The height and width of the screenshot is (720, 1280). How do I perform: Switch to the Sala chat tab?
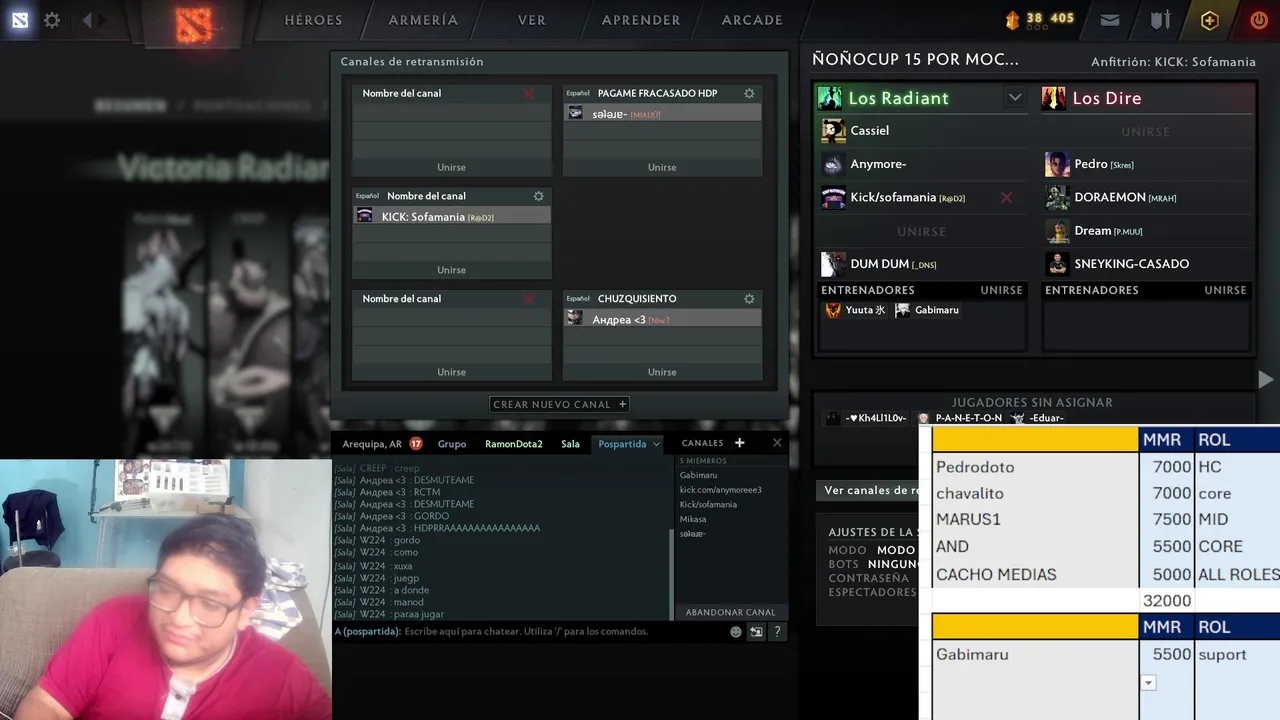click(570, 444)
